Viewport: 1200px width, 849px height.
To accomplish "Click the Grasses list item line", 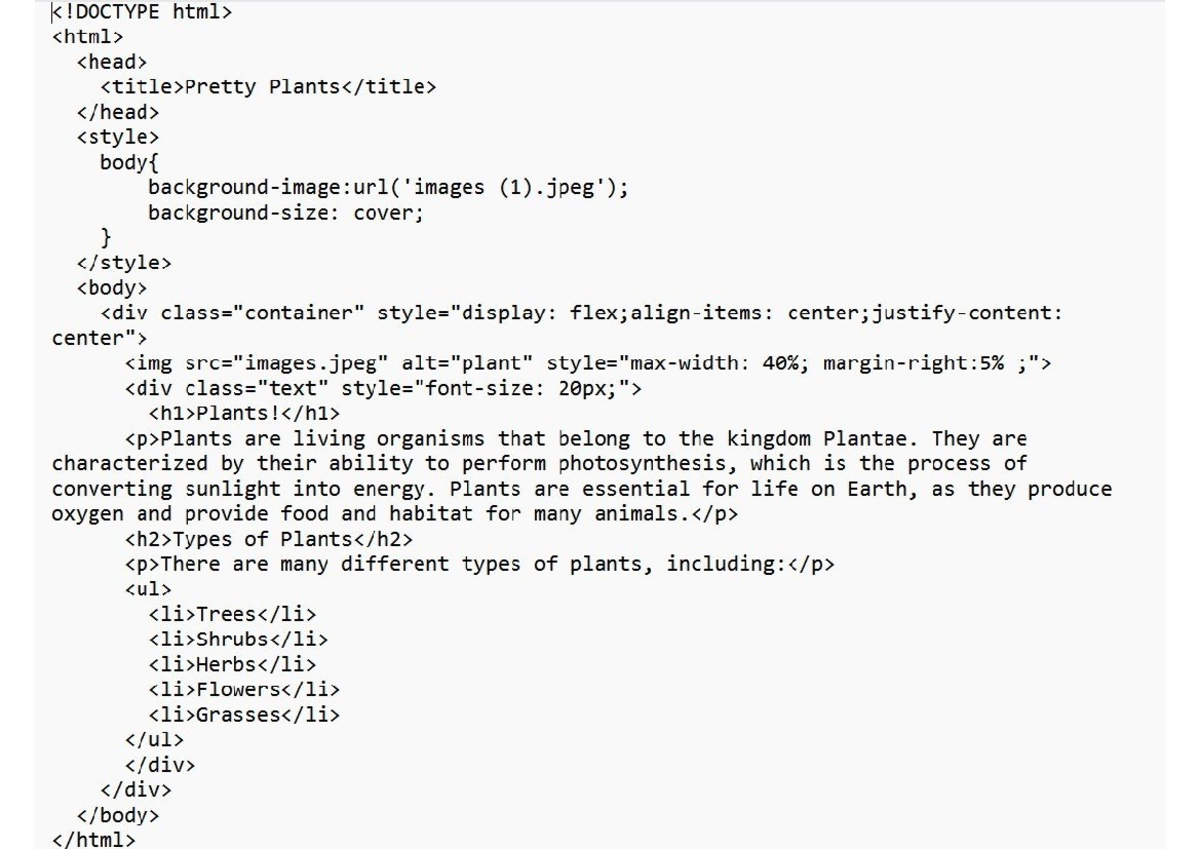I will tap(244, 714).
